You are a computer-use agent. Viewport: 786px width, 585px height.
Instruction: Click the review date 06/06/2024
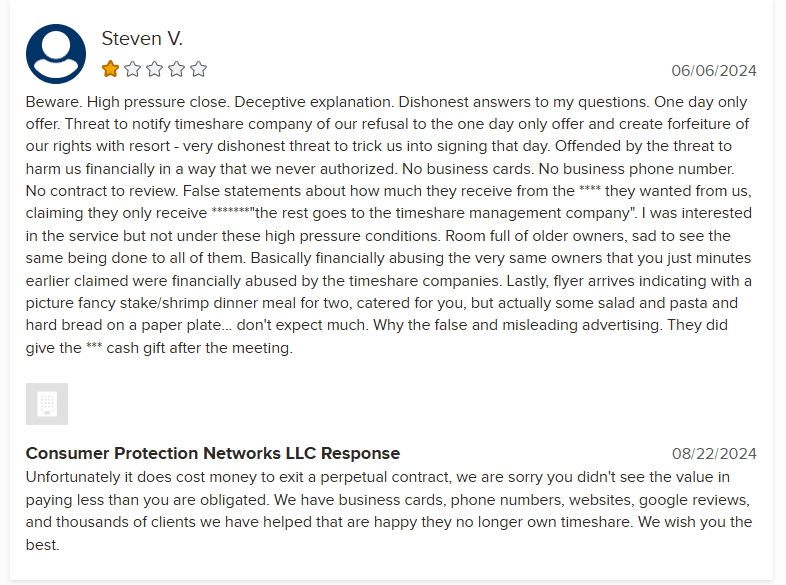coord(714,70)
